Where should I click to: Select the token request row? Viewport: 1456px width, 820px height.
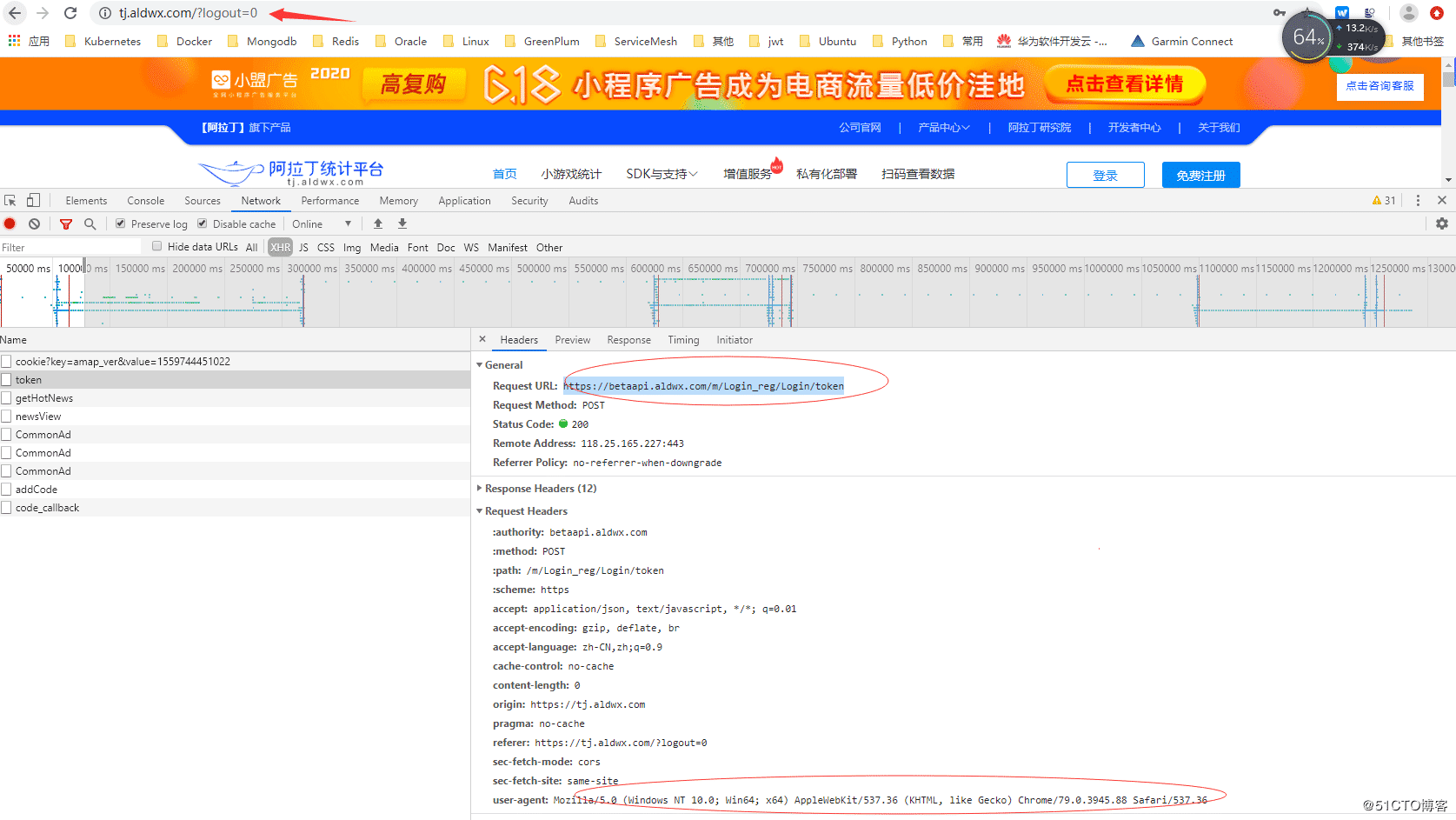[x=29, y=379]
